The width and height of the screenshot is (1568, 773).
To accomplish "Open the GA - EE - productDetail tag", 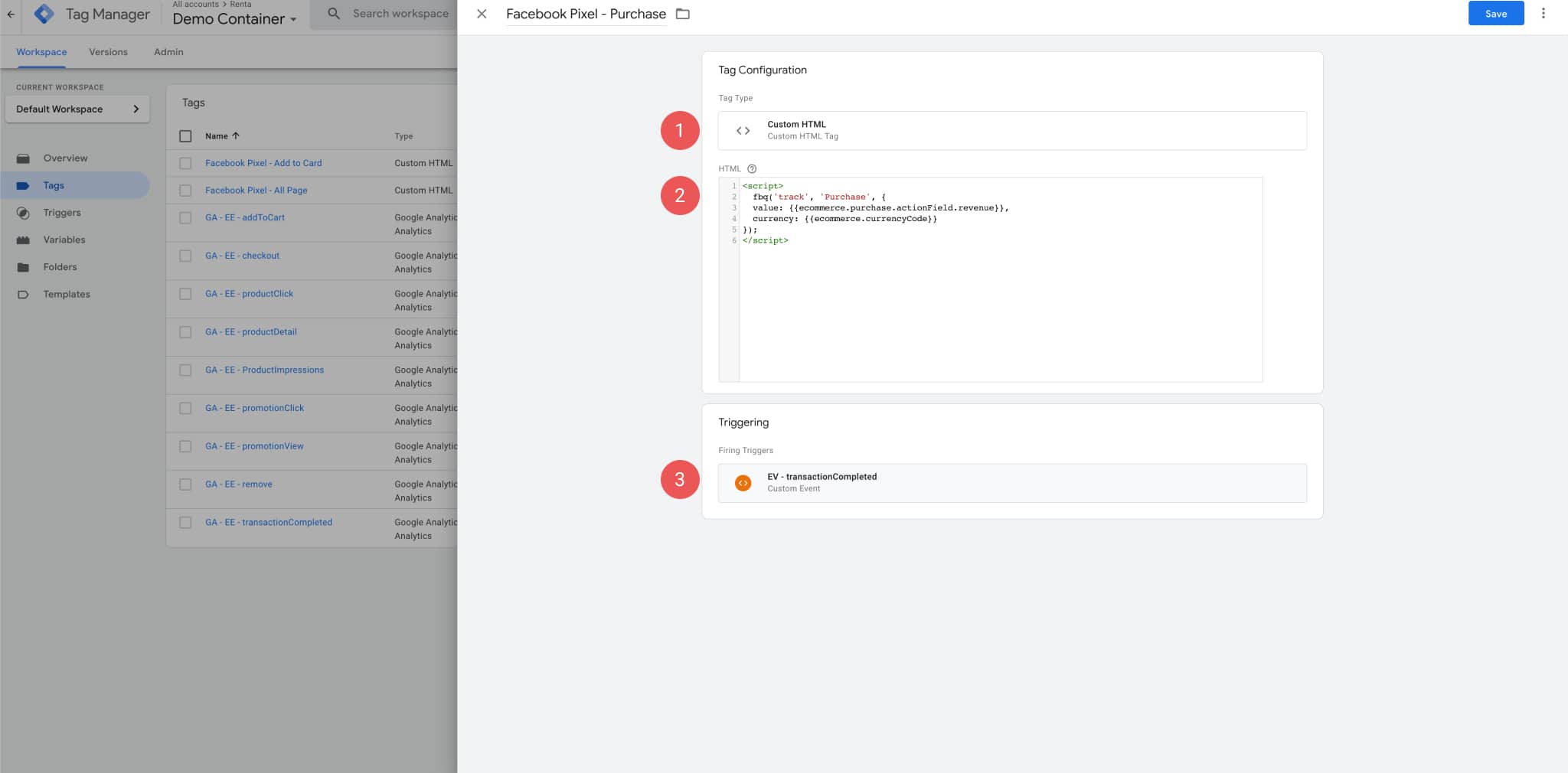I will [x=250, y=332].
